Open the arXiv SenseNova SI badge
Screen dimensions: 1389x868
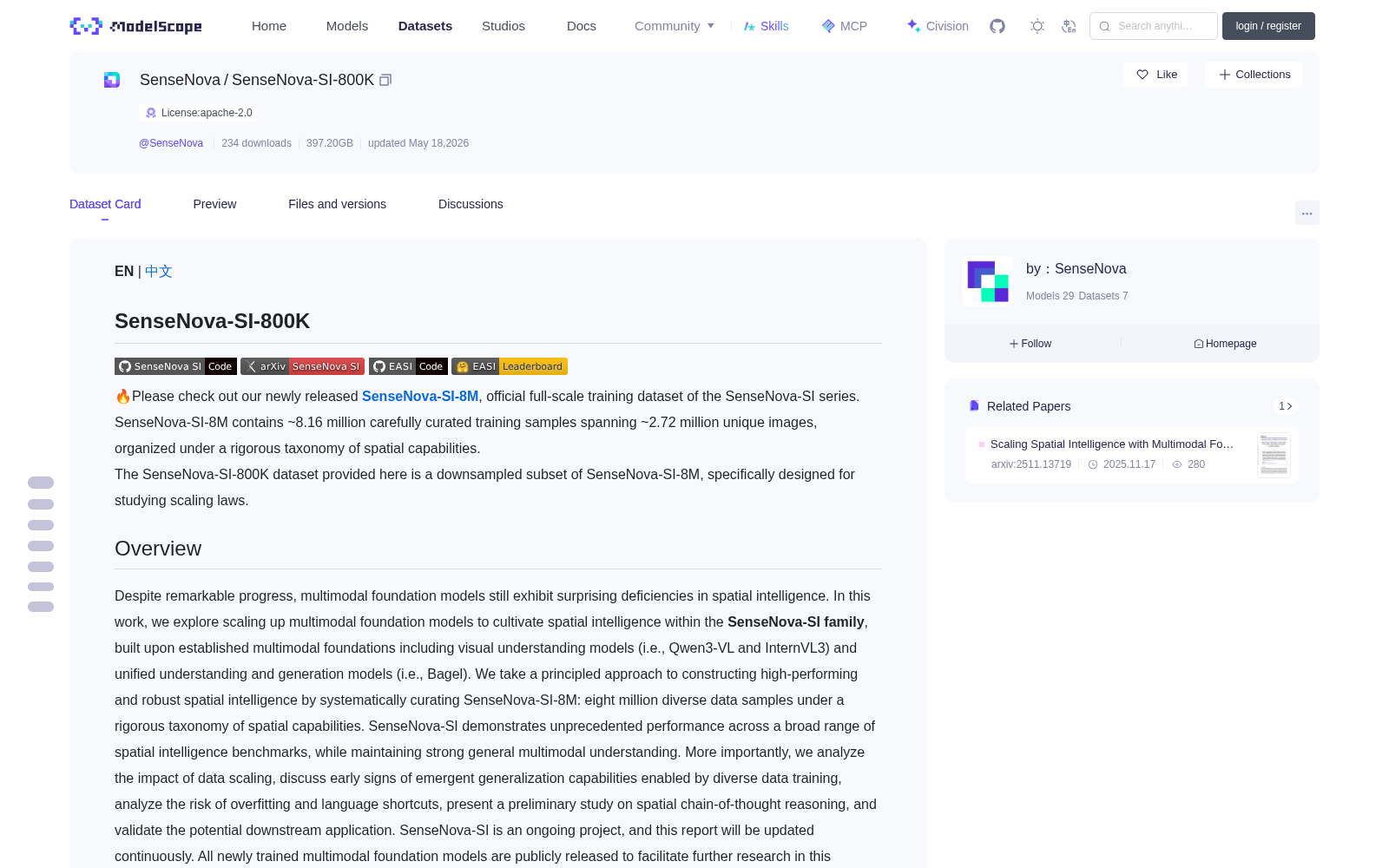(302, 366)
